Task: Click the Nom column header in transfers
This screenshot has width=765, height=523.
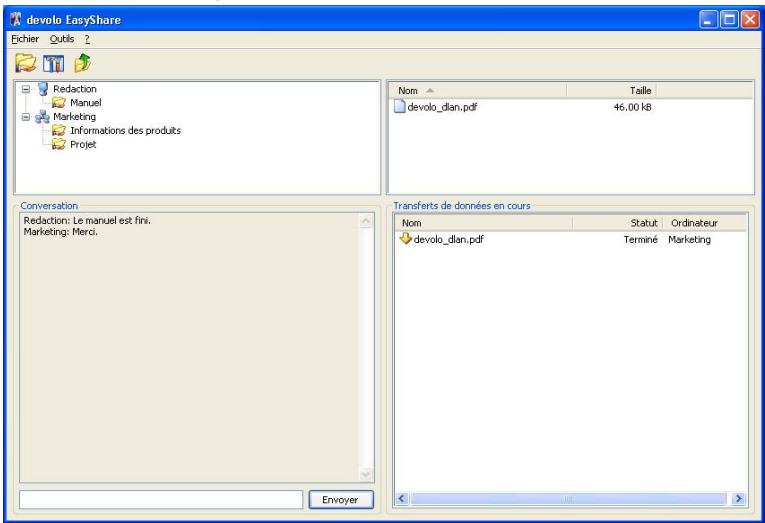Action: click(x=483, y=223)
